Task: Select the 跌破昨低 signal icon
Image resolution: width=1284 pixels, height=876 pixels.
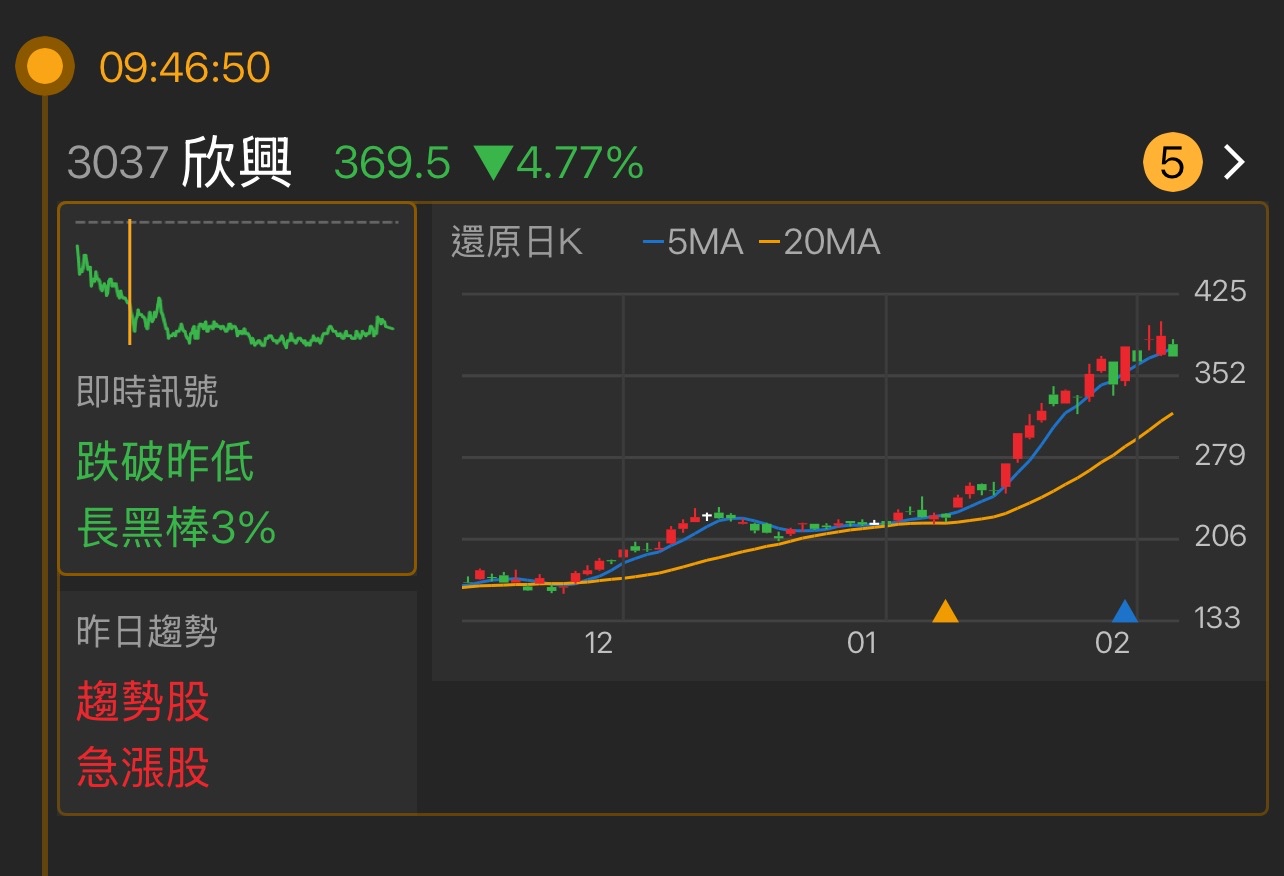Action: 164,461
